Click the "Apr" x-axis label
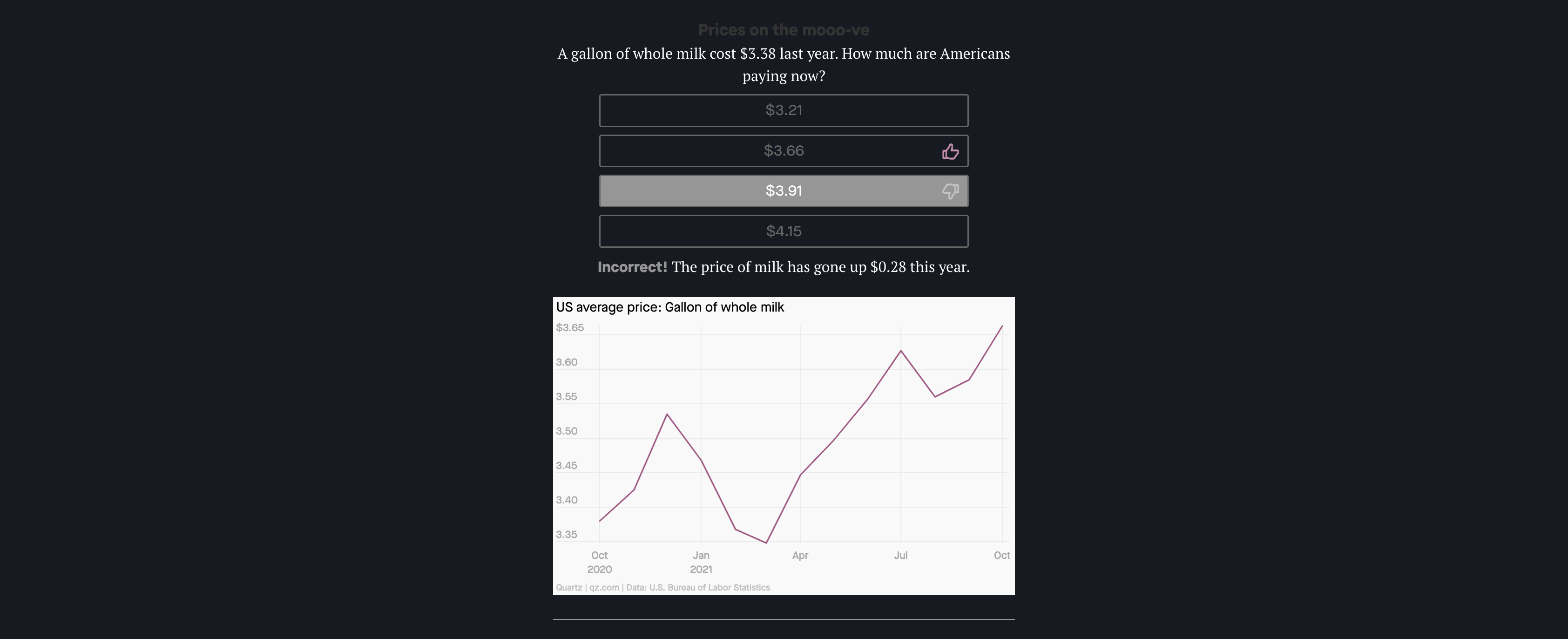 pos(800,555)
